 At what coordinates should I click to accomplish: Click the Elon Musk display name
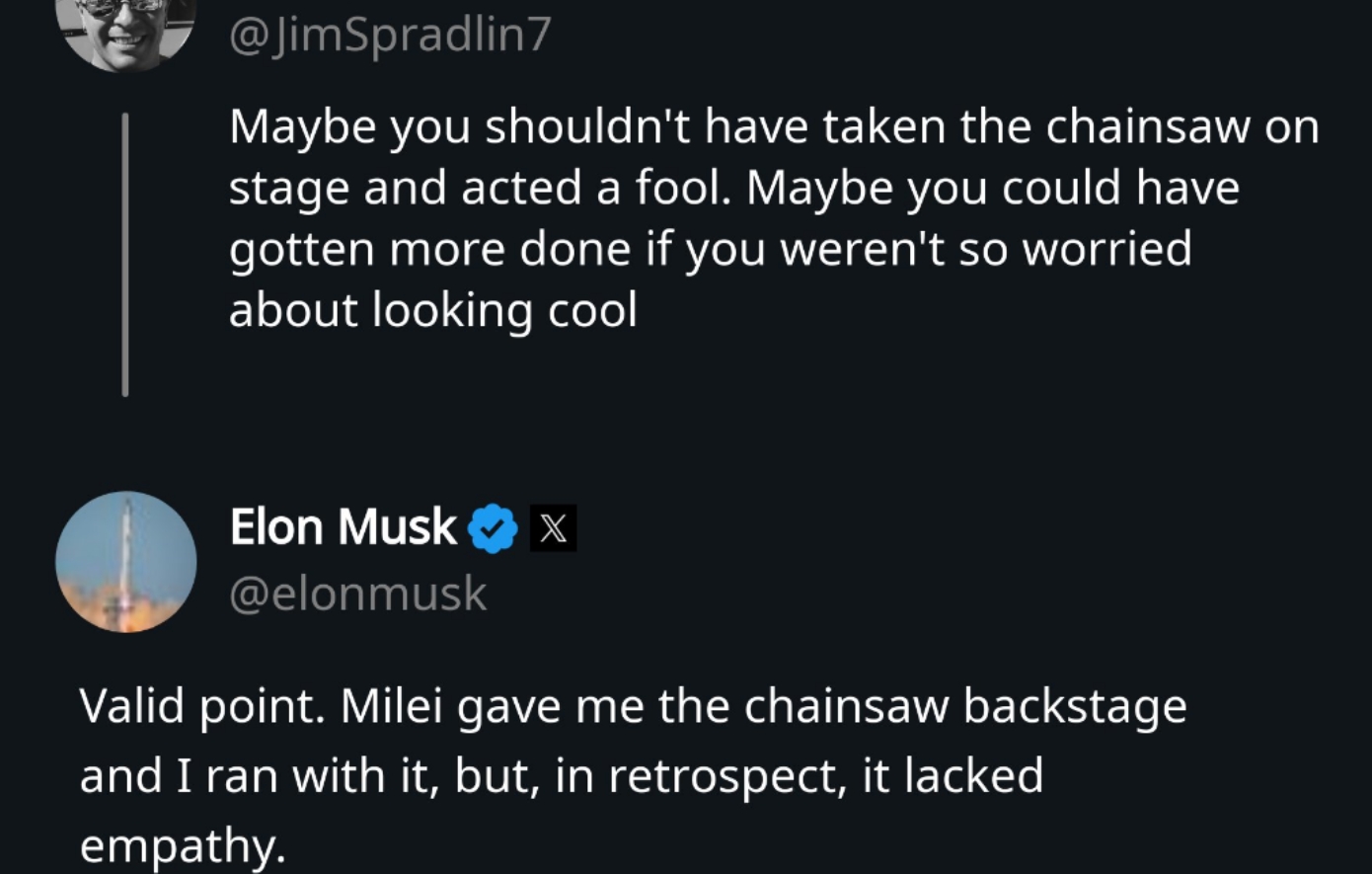(x=343, y=526)
